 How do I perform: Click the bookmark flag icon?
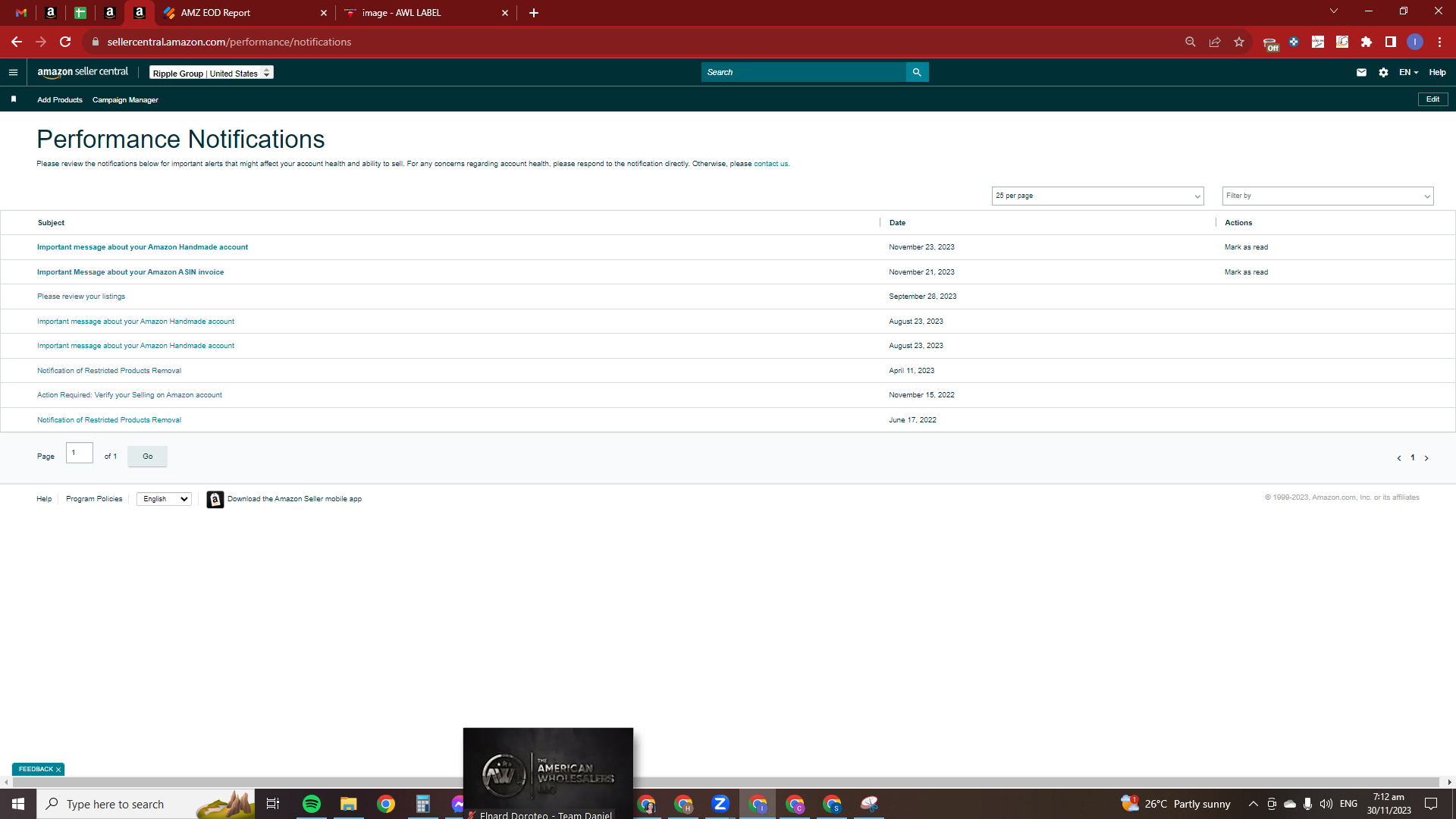point(14,99)
